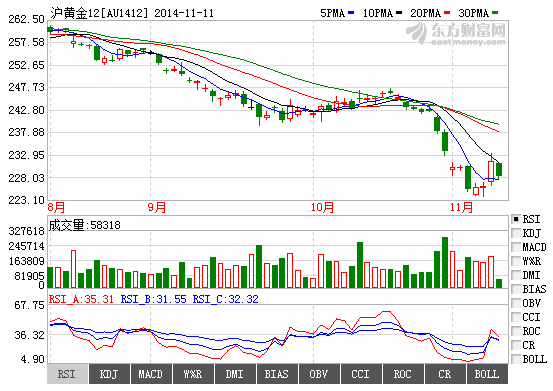
Task: Open the DMI tab
Action: (x=235, y=374)
